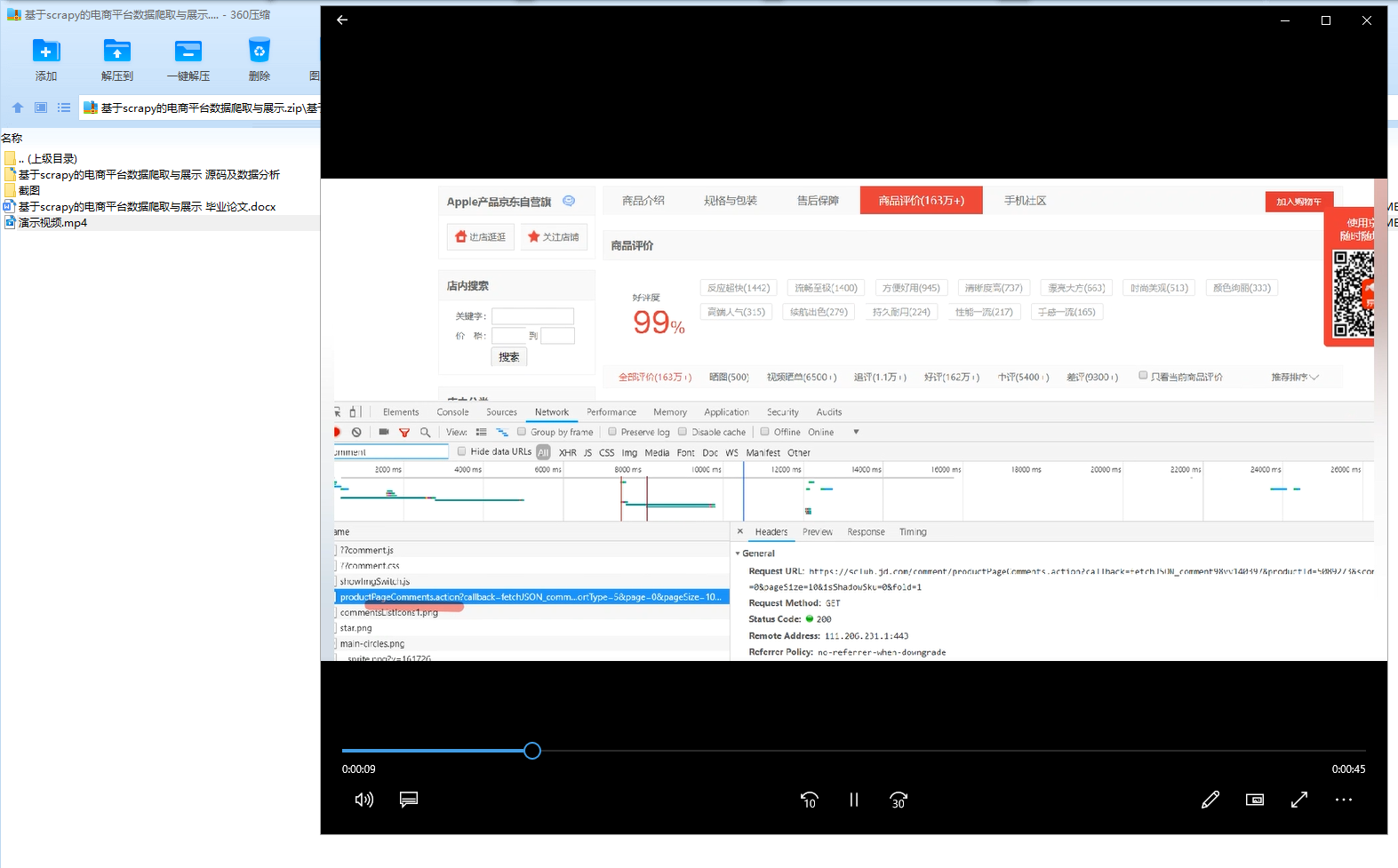Click the capture screenshots camera icon in DevTools

click(x=384, y=432)
